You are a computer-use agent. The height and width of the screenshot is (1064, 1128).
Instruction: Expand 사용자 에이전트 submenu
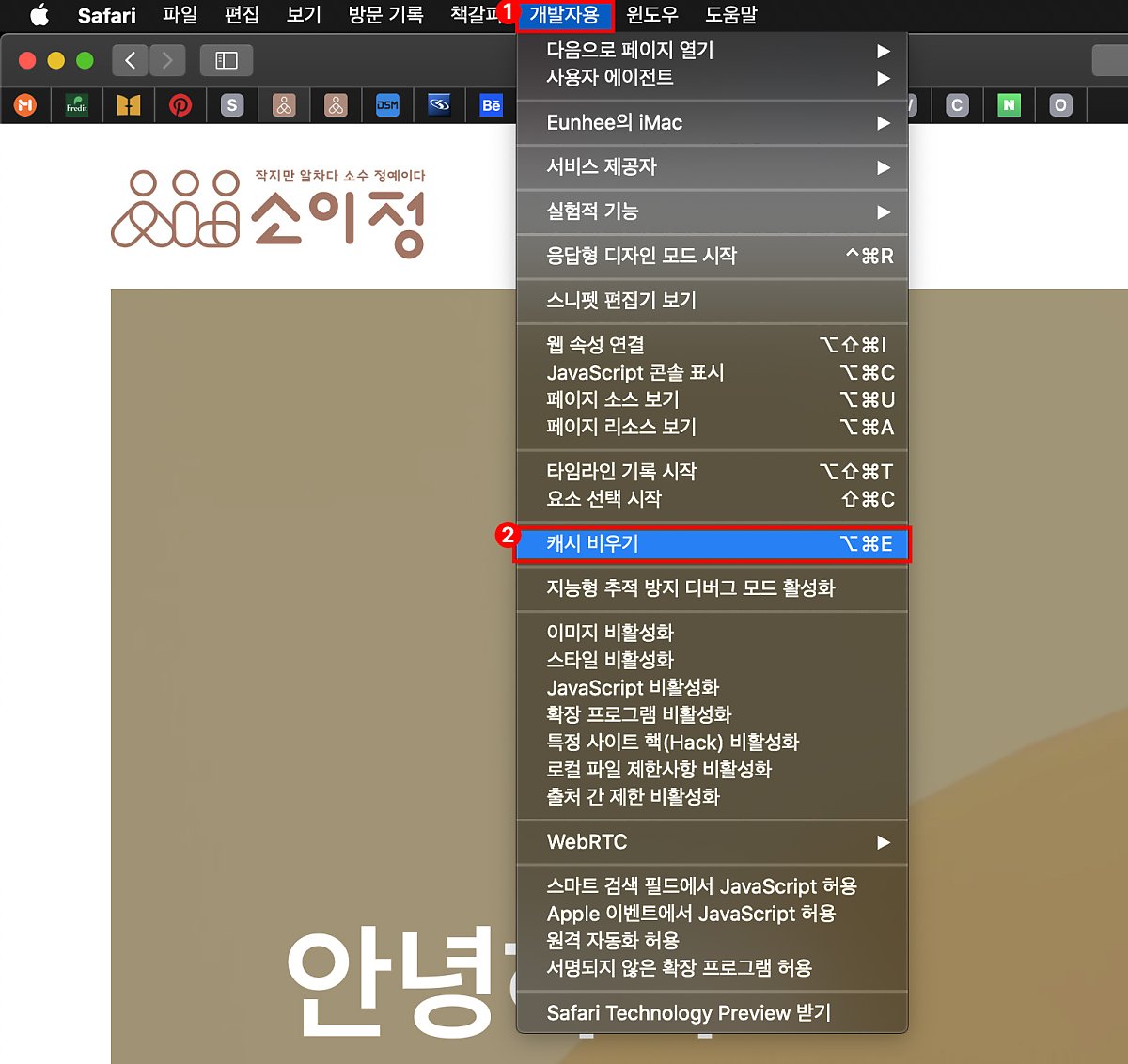point(713,78)
